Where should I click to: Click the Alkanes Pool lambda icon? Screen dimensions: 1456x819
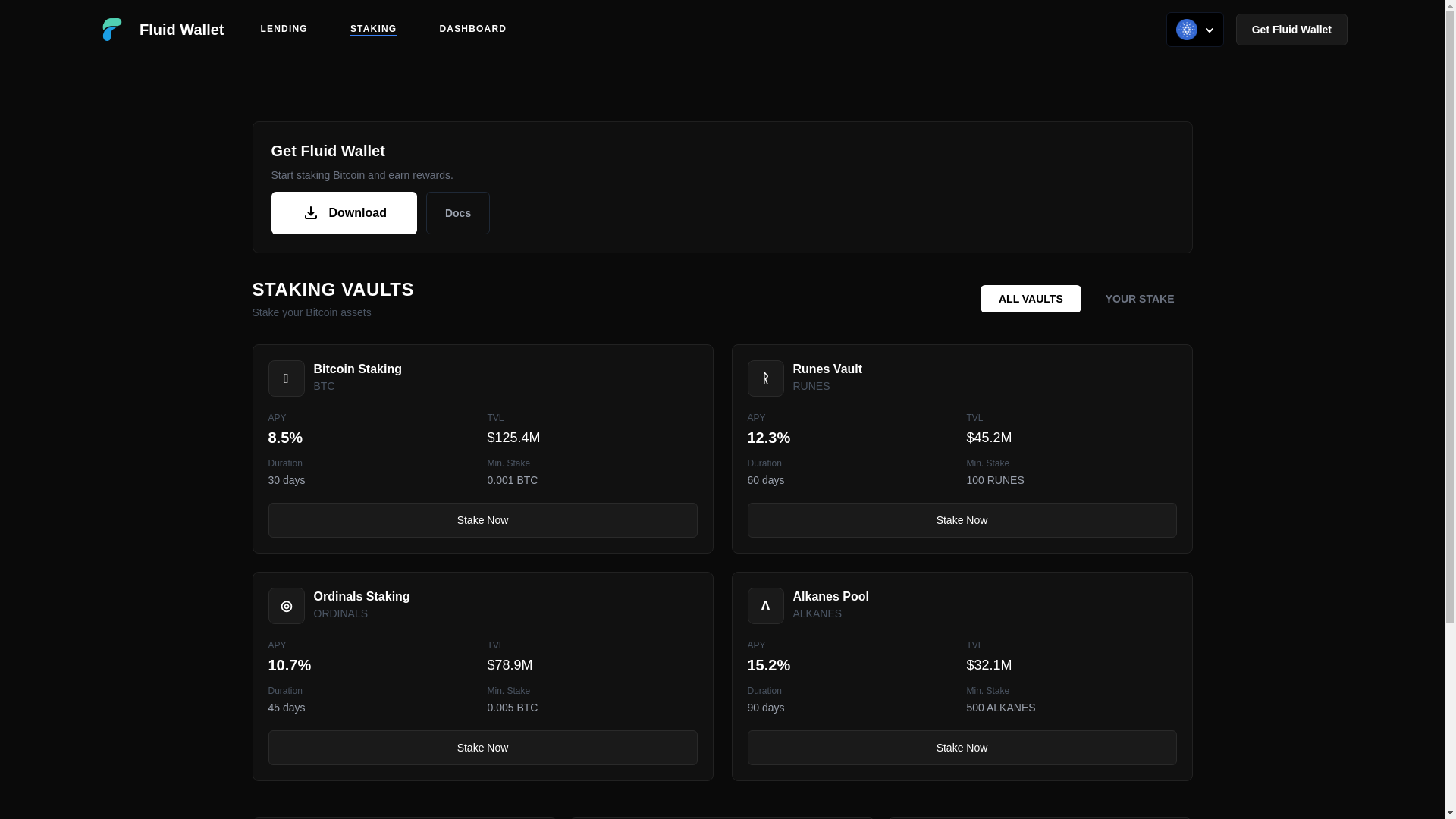pyautogui.click(x=765, y=606)
